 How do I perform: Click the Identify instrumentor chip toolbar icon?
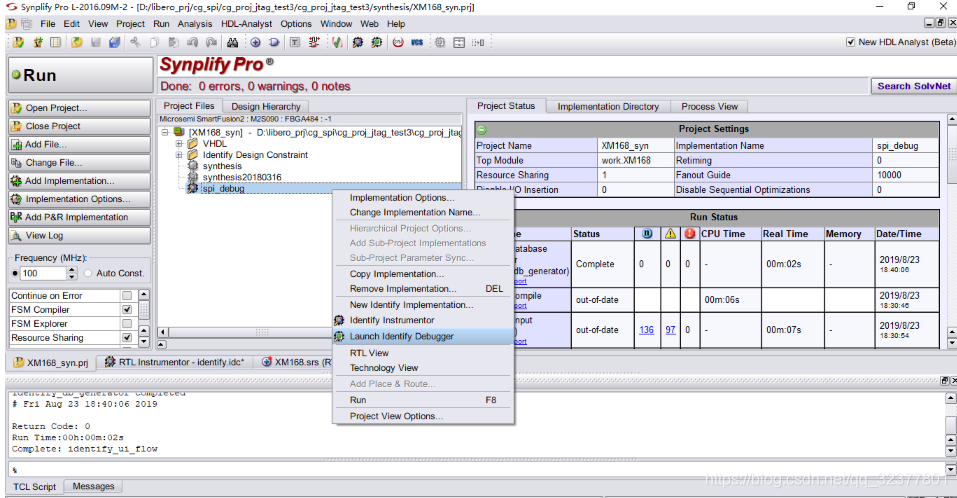pyautogui.click(x=358, y=42)
